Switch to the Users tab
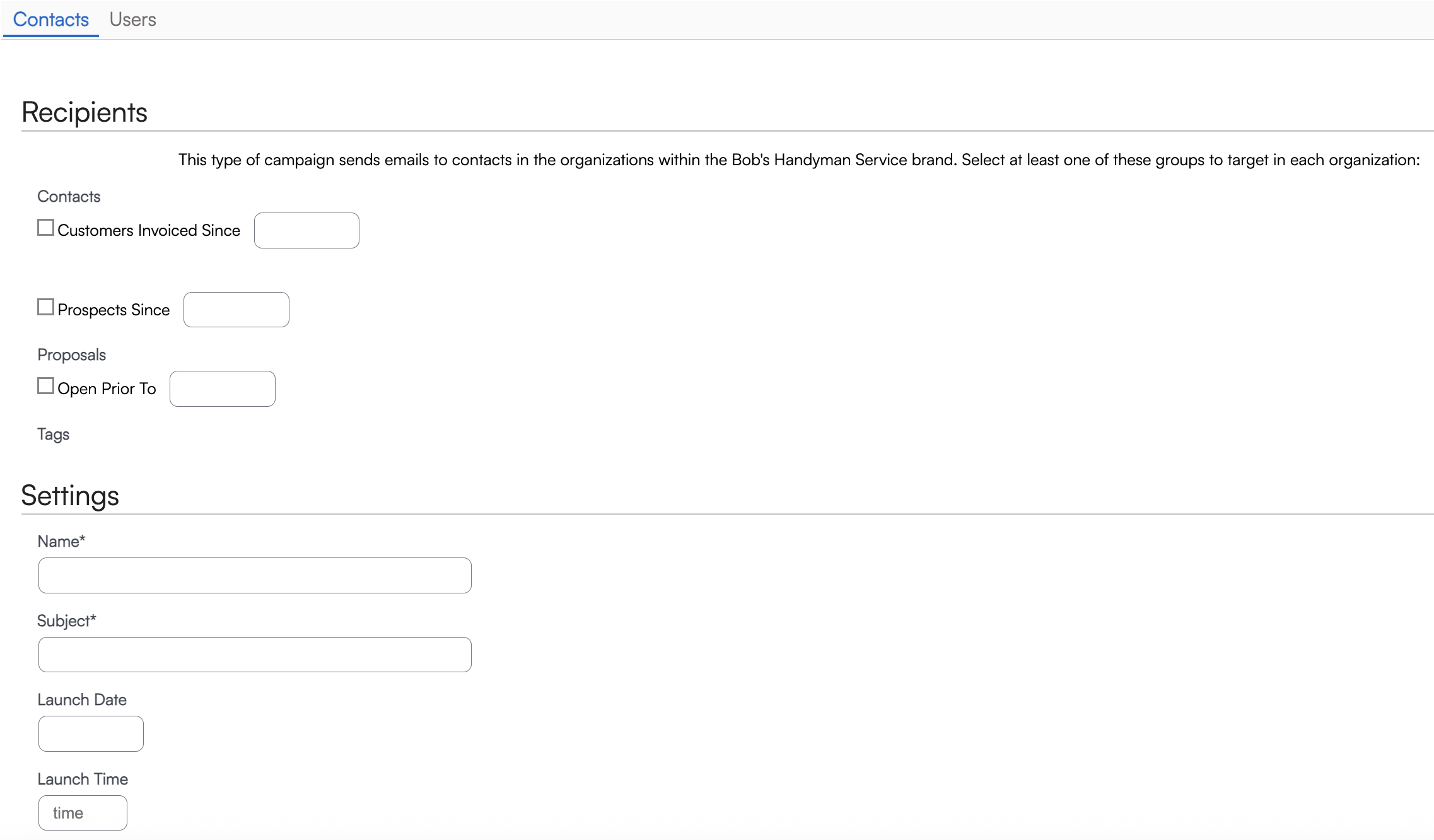The width and height of the screenshot is (1434, 840). tap(132, 20)
